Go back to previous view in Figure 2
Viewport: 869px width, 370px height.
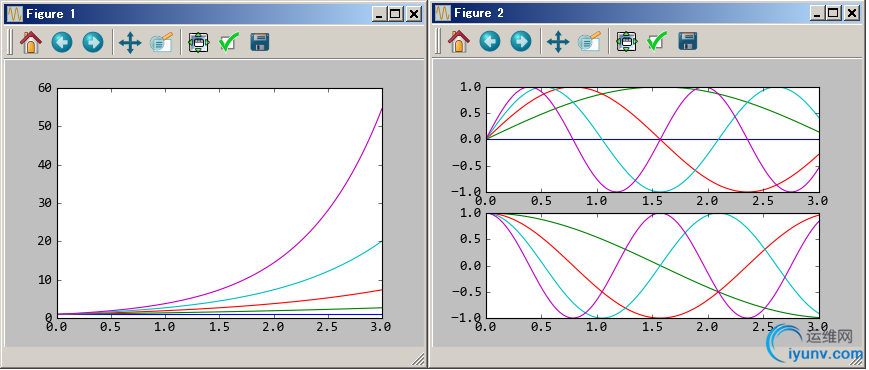(x=490, y=42)
